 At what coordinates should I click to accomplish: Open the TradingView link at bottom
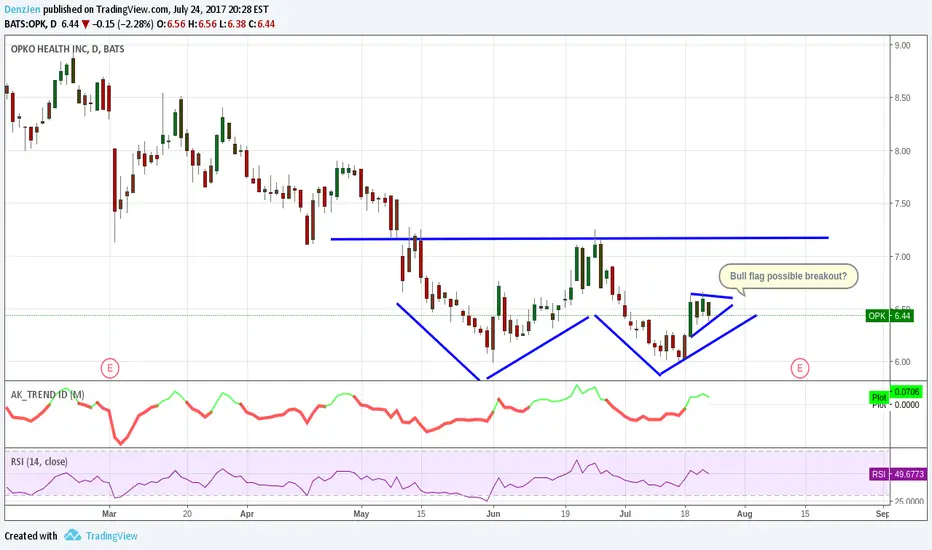pyautogui.click(x=111, y=536)
